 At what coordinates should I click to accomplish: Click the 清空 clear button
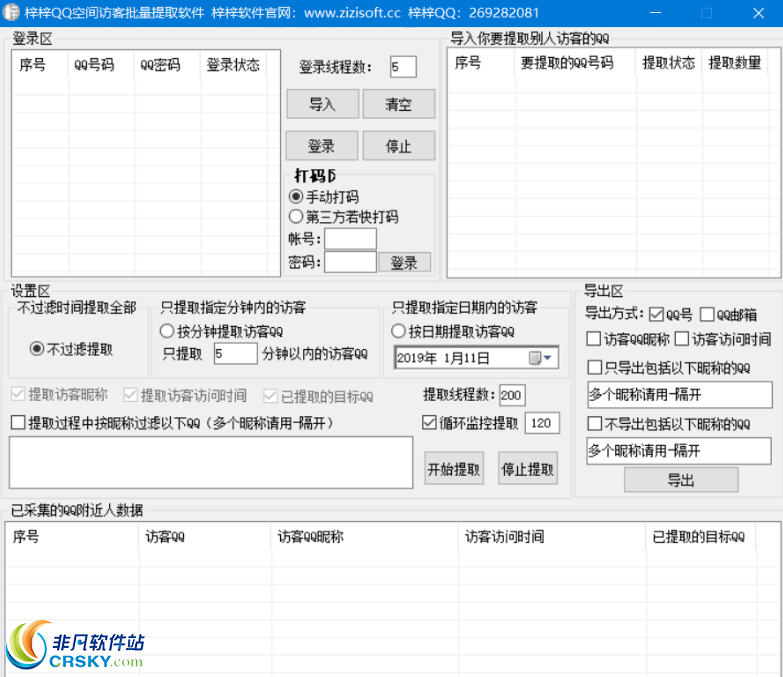click(x=398, y=104)
